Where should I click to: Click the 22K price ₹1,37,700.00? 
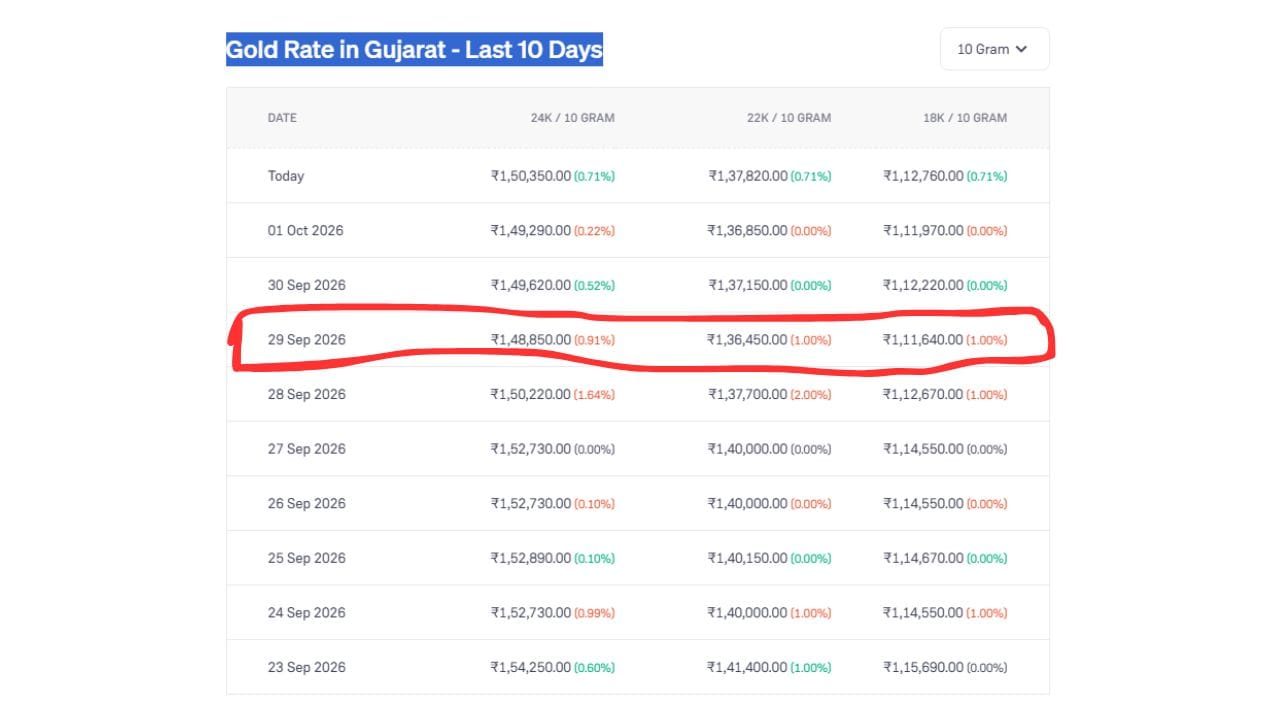748,395
